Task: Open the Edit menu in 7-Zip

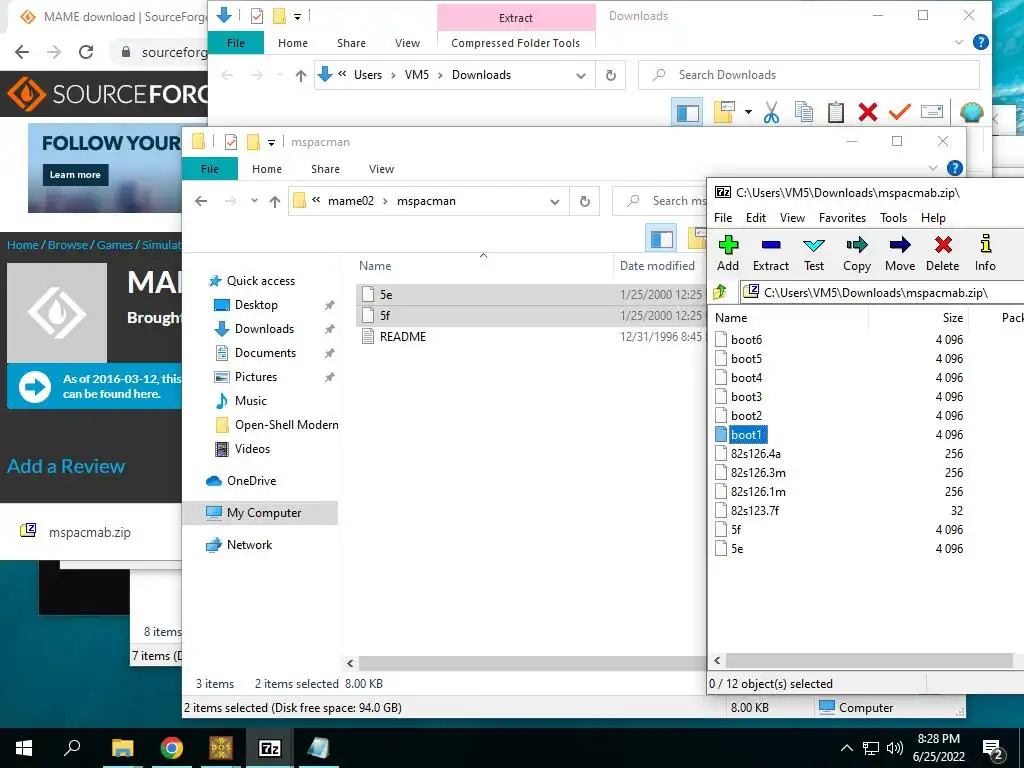Action: point(756,217)
